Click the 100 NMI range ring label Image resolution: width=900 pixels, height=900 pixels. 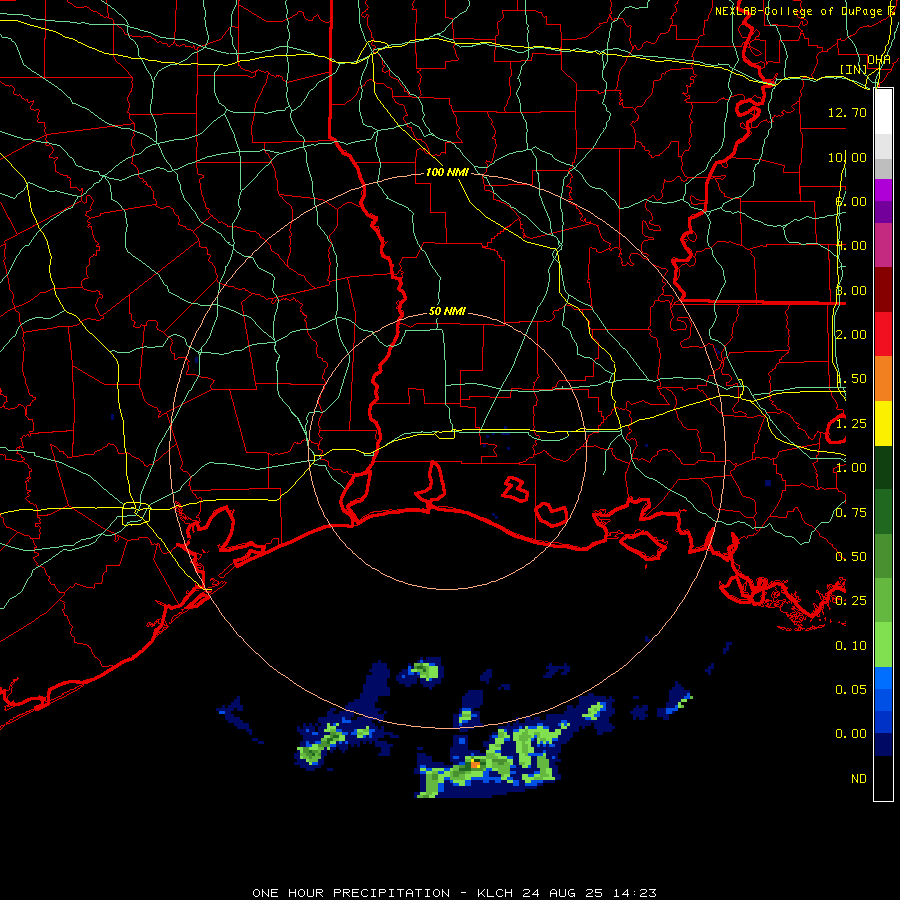tap(447, 172)
